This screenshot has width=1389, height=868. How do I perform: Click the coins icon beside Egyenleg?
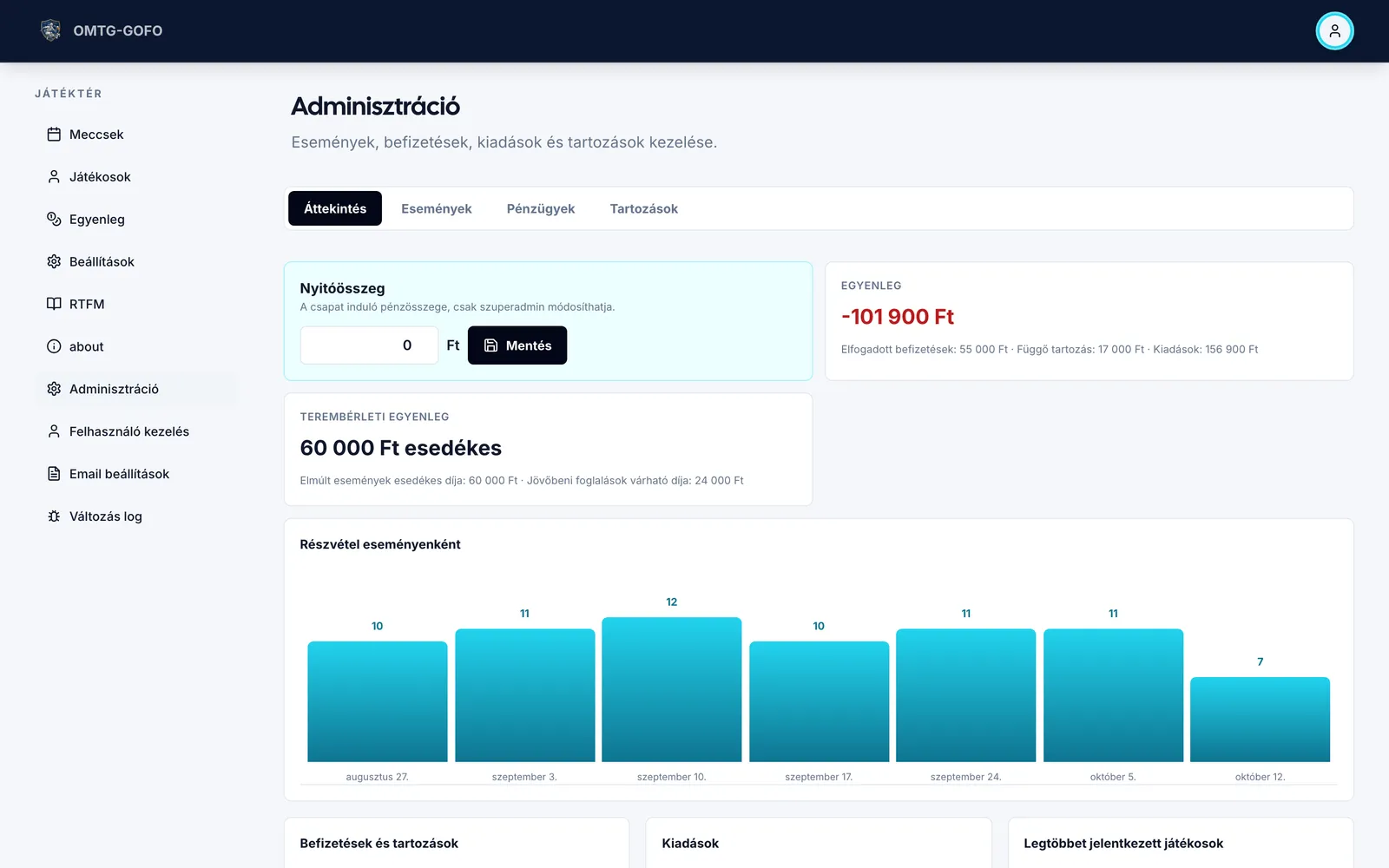tap(54, 219)
